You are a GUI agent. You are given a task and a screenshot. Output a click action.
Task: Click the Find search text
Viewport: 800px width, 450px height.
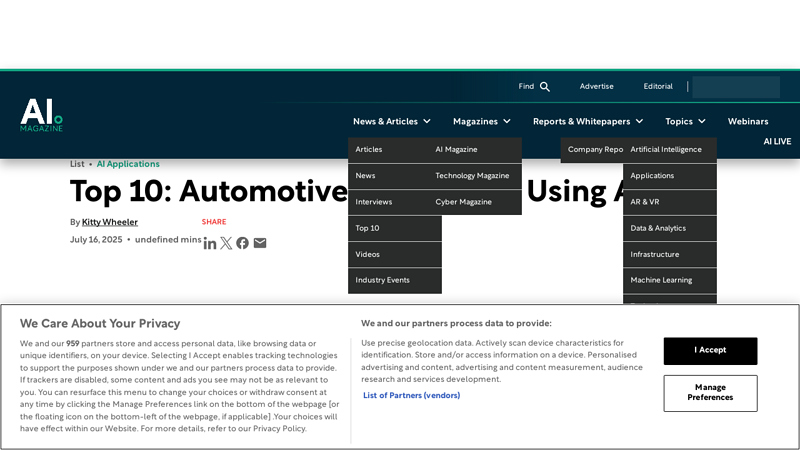[526, 87]
